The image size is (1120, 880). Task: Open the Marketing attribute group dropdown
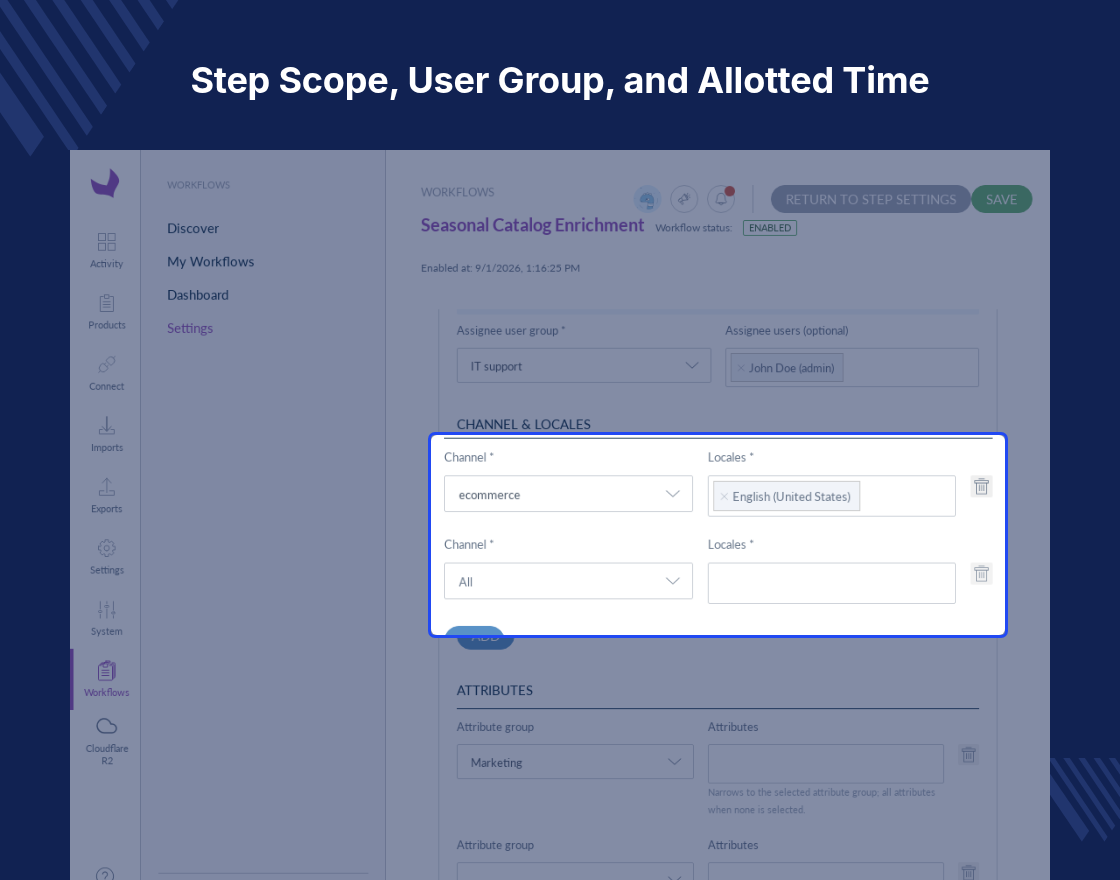point(575,762)
